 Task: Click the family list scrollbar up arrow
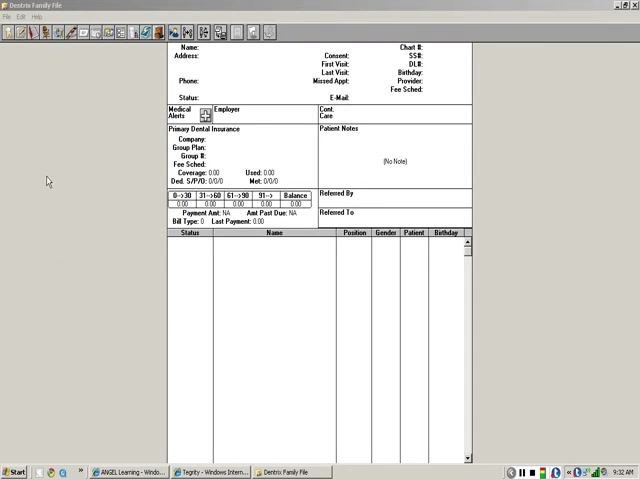coord(468,242)
